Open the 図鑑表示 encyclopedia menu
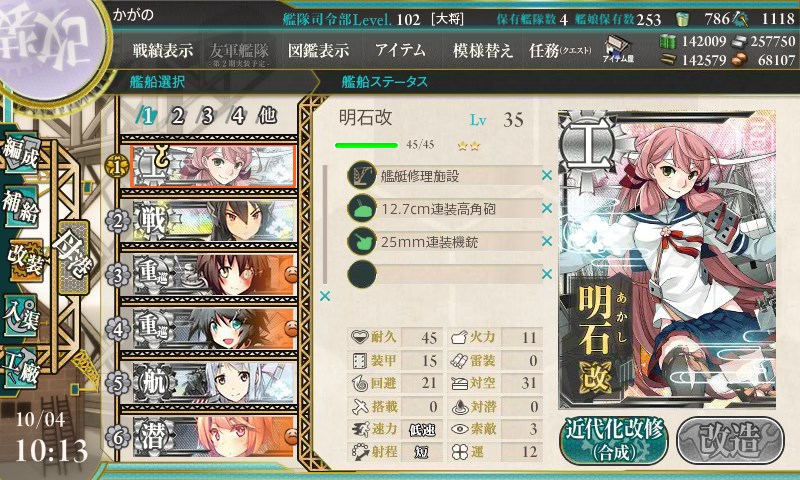 pyautogui.click(x=318, y=50)
